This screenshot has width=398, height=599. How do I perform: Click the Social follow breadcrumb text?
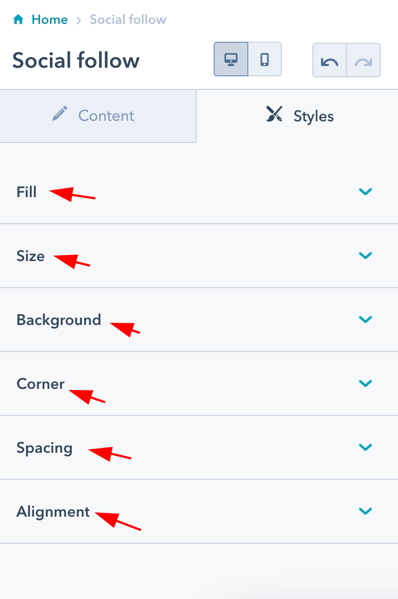[128, 19]
